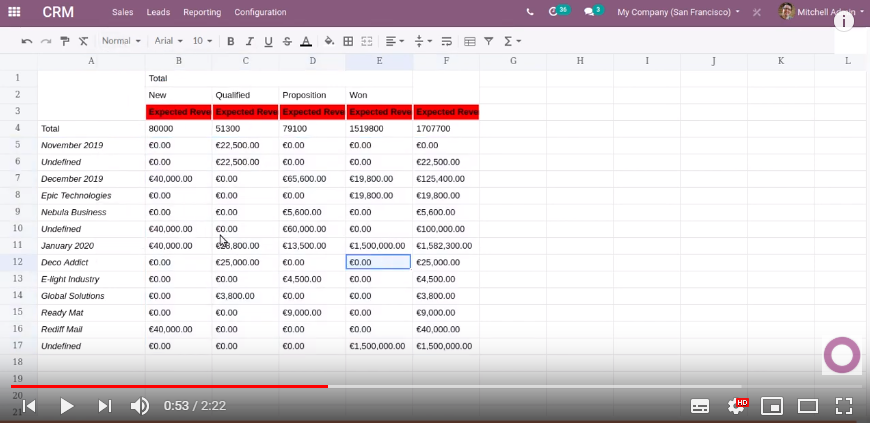The image size is (870, 423).
Task: Open the apps grid menu
Action: pyautogui.click(x=14, y=12)
